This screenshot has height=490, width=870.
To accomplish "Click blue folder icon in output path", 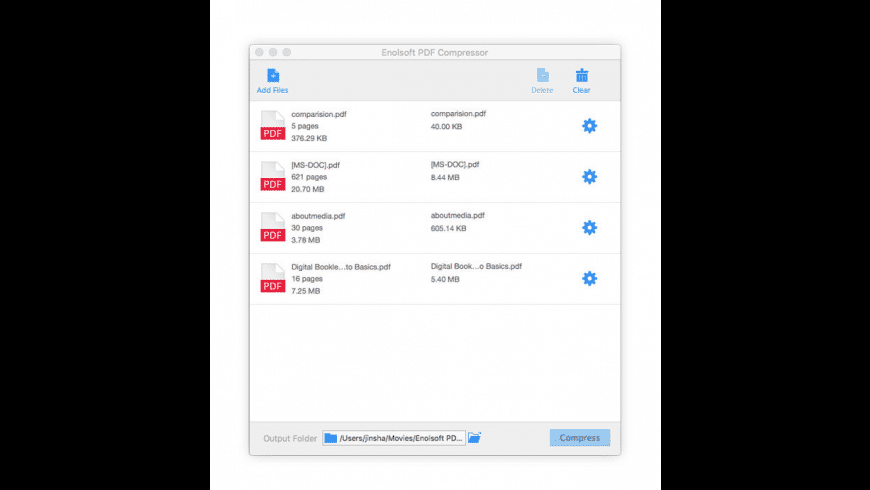I will tap(331, 438).
